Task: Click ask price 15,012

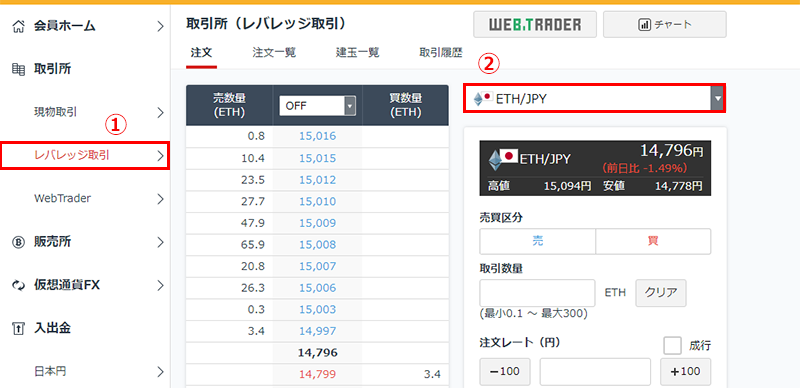Action: (x=317, y=180)
